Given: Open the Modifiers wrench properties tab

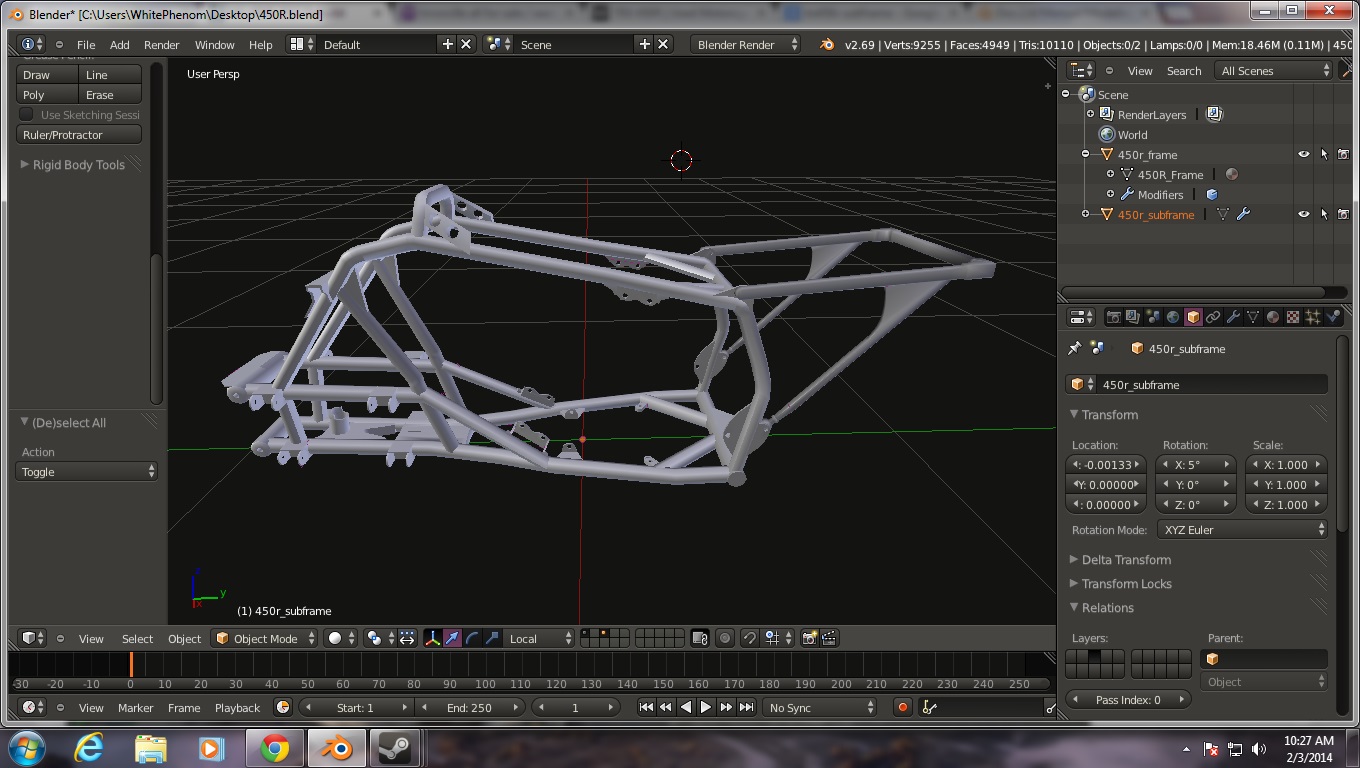Looking at the screenshot, I should tap(1233, 317).
